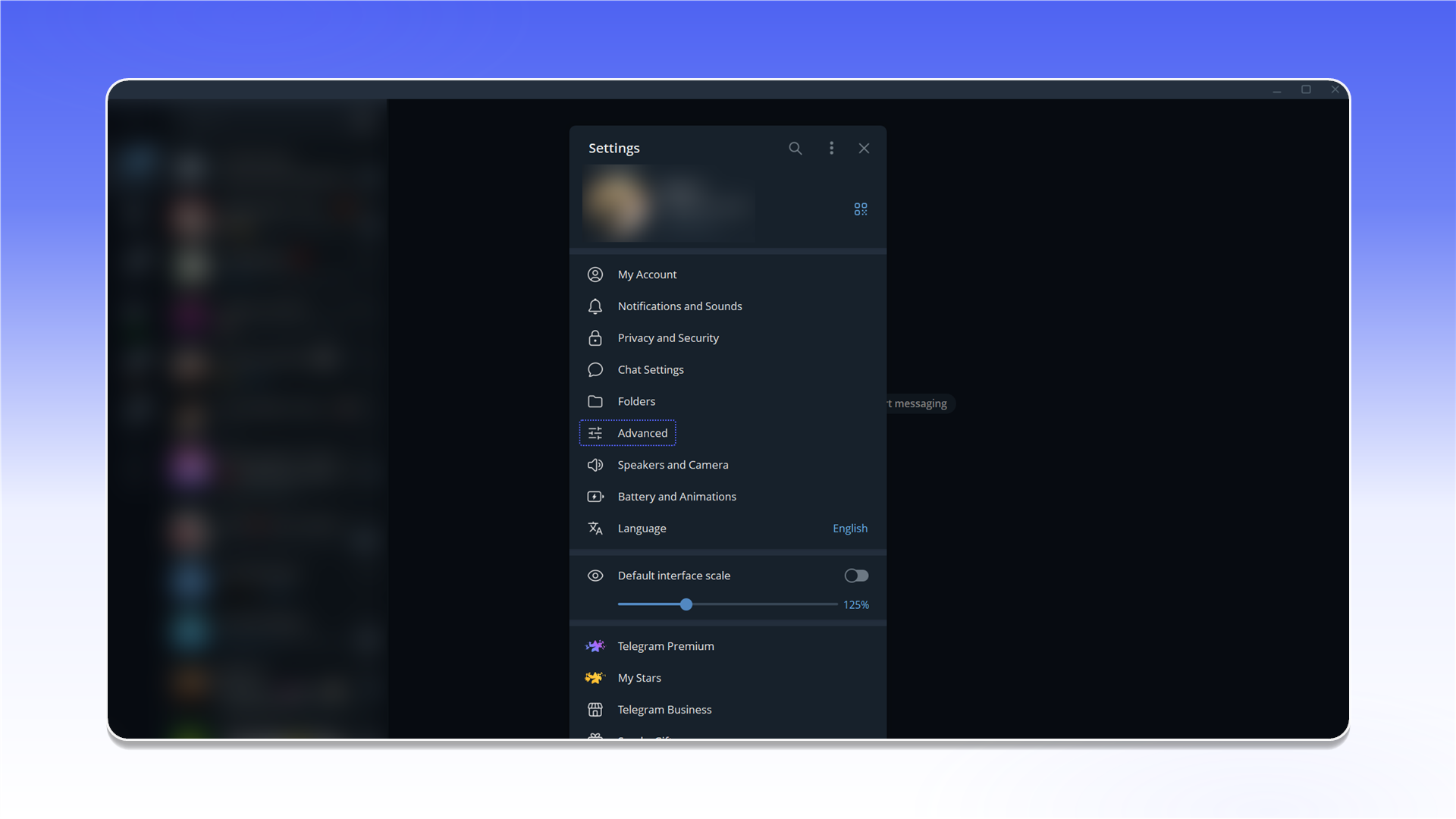Click the Folders folder icon
This screenshot has width=1456, height=819.
click(595, 402)
